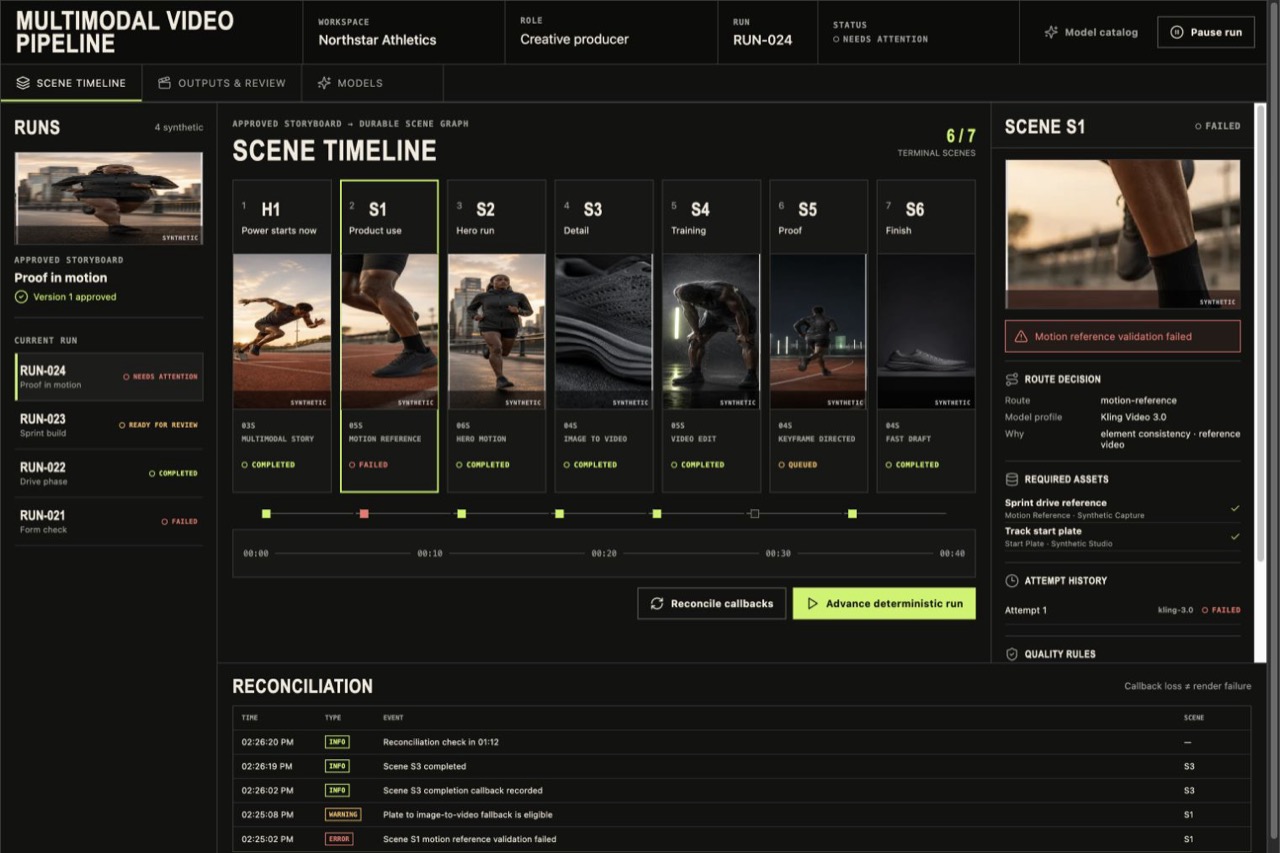The height and width of the screenshot is (853, 1280).
Task: Select the S1 Product use scene card
Action: click(x=389, y=336)
